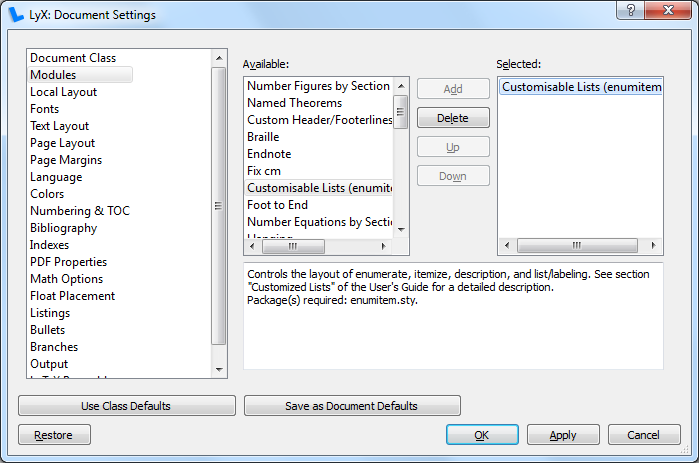Open Local Layout settings
Image resolution: width=699 pixels, height=463 pixels.
pos(63,92)
